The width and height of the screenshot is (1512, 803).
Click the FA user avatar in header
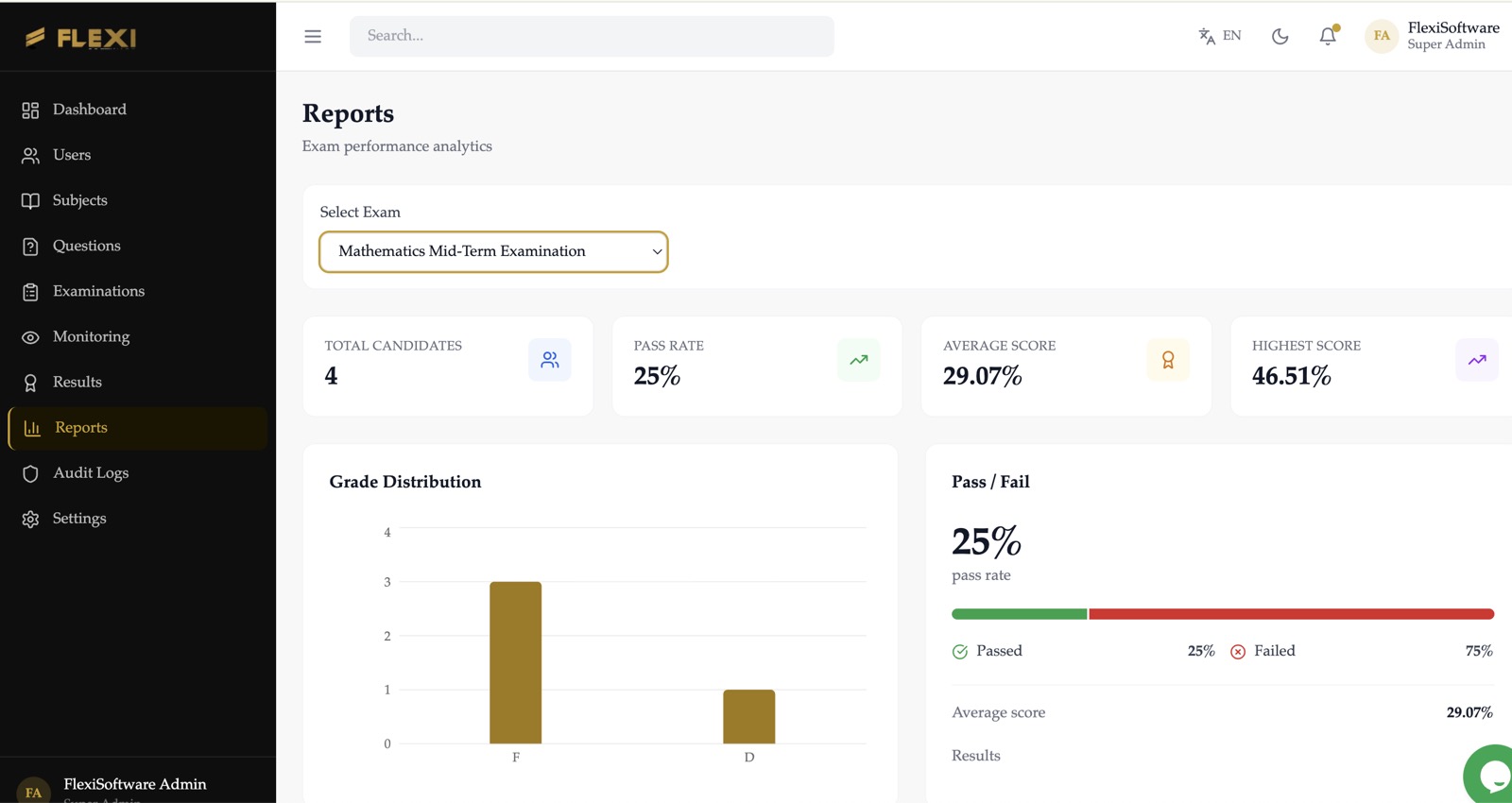pyautogui.click(x=1382, y=36)
